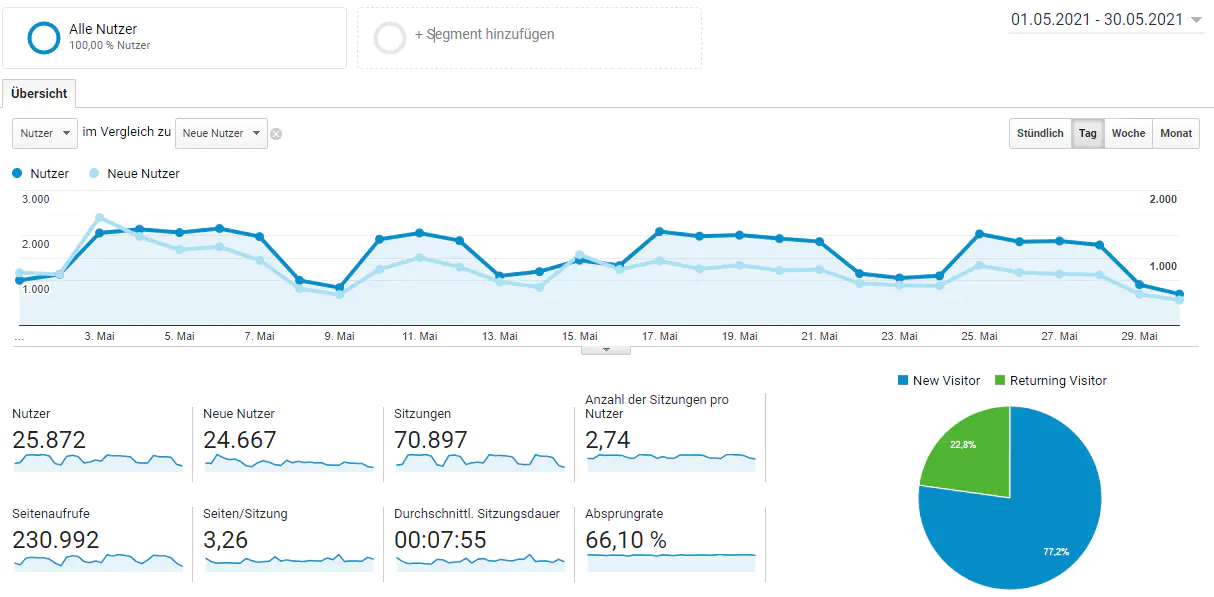Select the Übersicht tab
The width and height of the screenshot is (1214, 597).
click(x=38, y=93)
